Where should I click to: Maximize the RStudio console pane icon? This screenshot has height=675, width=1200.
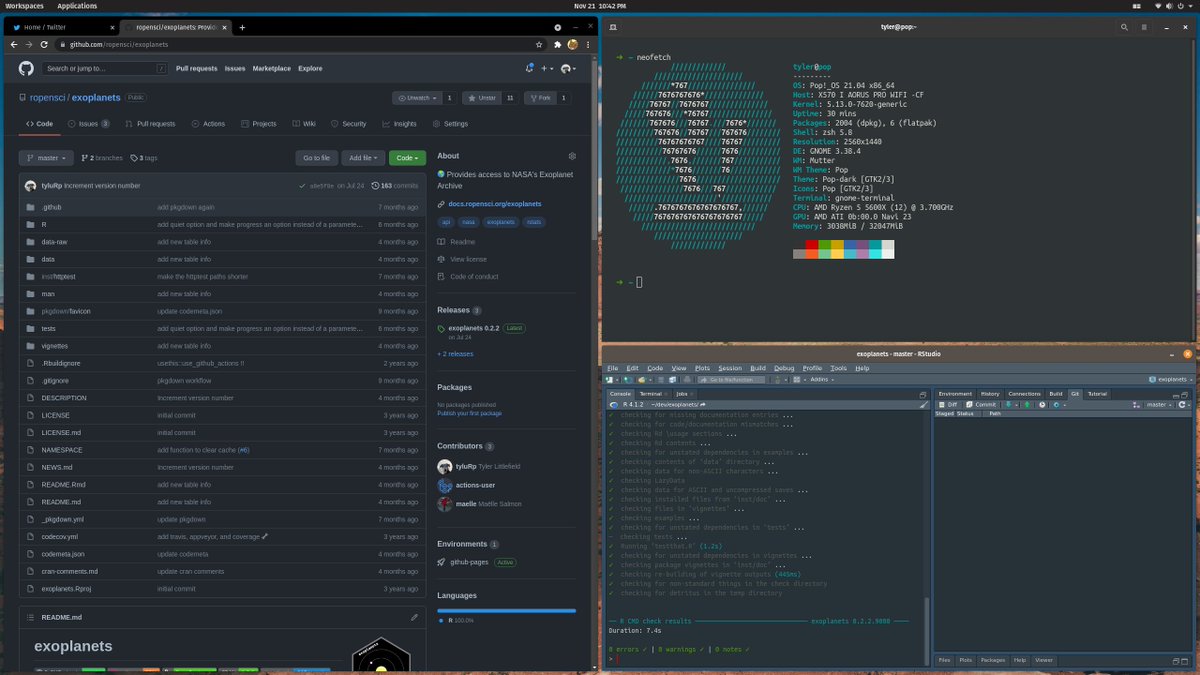[923, 394]
